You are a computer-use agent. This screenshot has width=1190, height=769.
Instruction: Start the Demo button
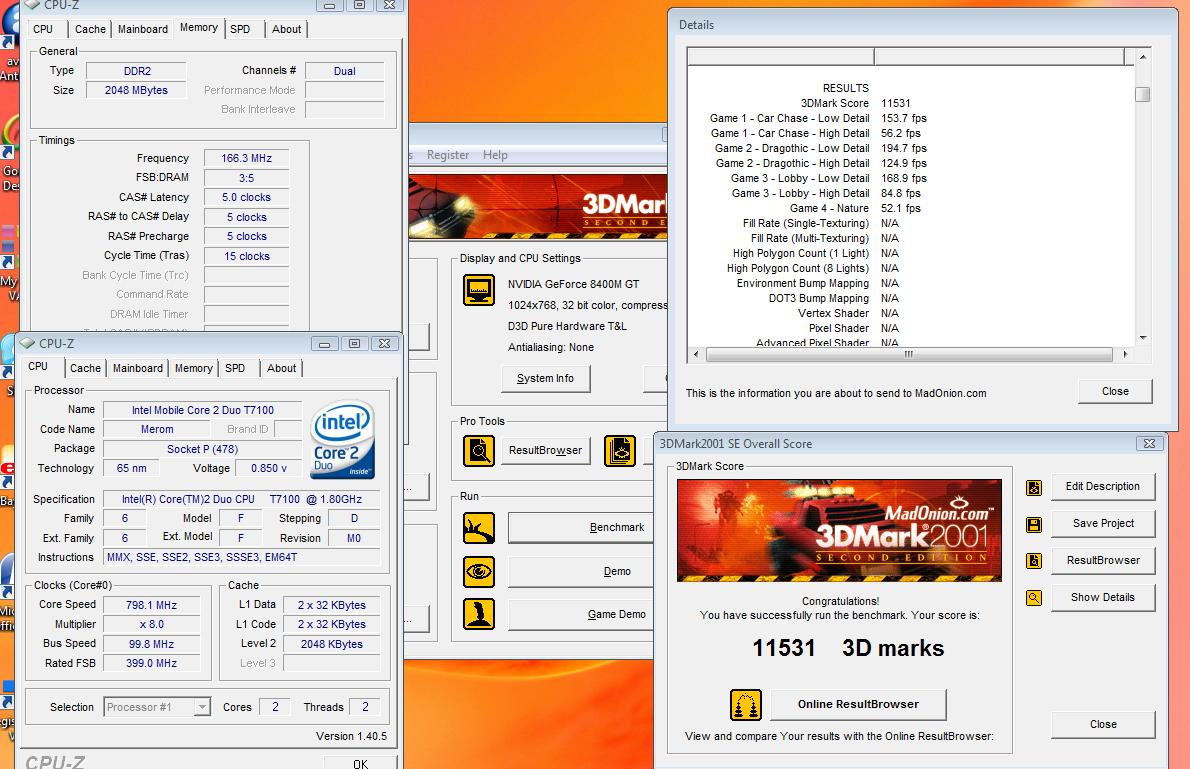coord(581,572)
